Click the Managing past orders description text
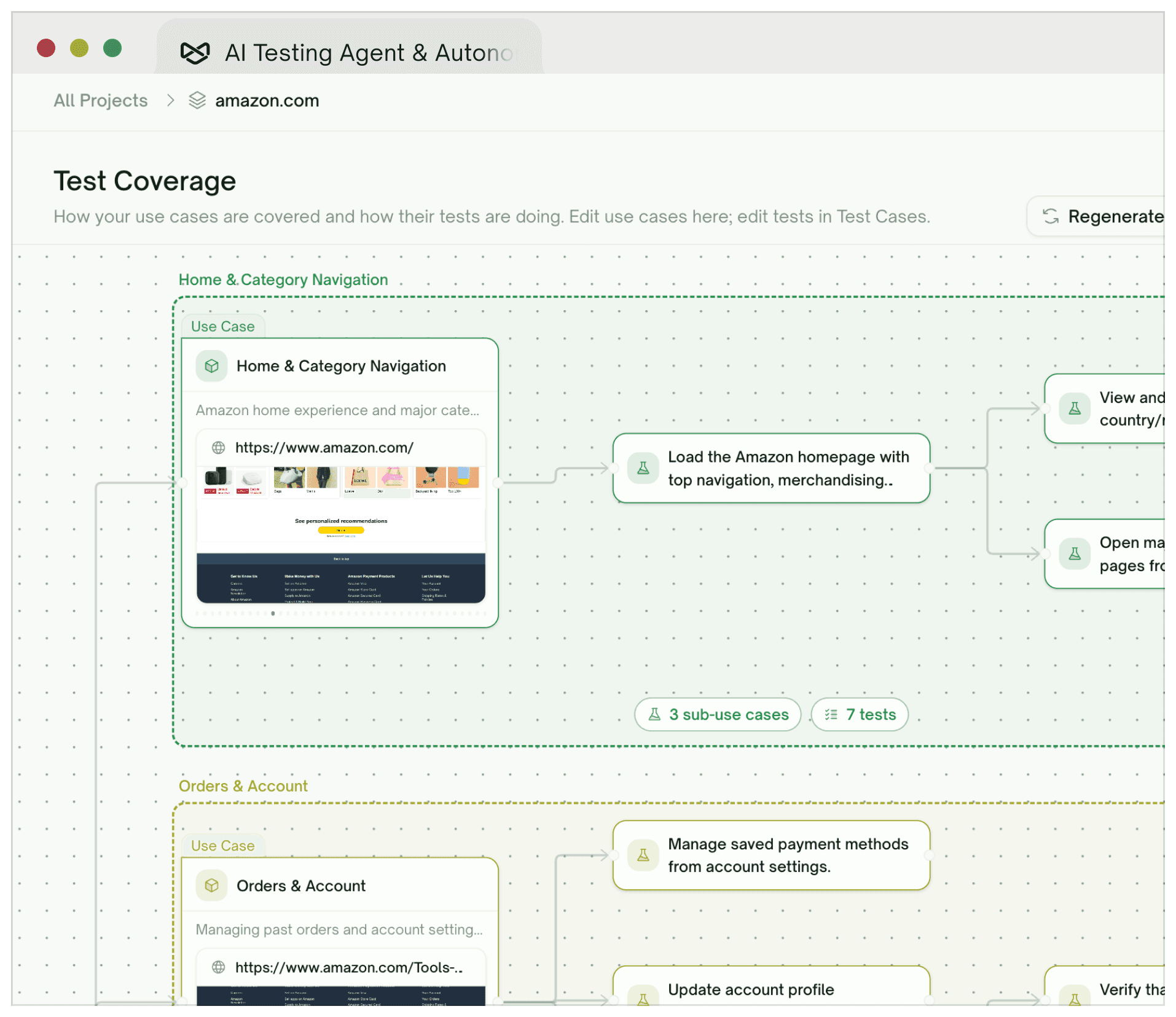This screenshot has width=1176, height=1017. click(x=339, y=930)
